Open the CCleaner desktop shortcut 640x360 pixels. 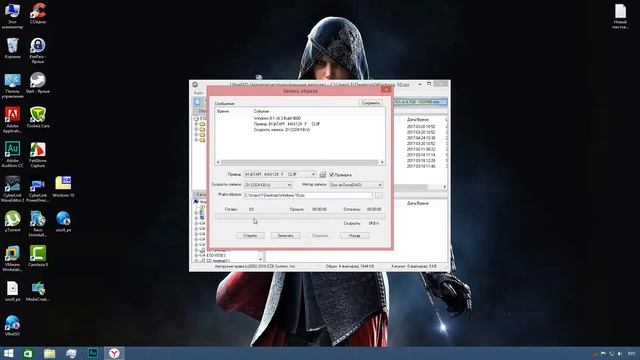coord(38,13)
